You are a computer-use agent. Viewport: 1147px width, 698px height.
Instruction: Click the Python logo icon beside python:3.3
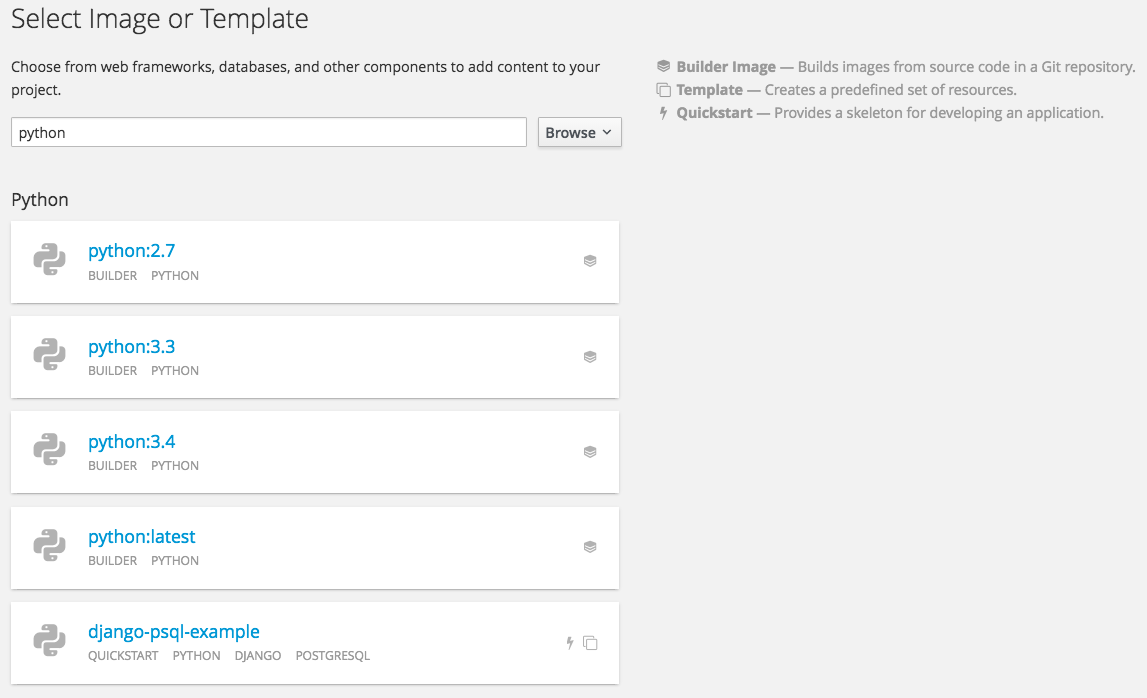pos(50,355)
